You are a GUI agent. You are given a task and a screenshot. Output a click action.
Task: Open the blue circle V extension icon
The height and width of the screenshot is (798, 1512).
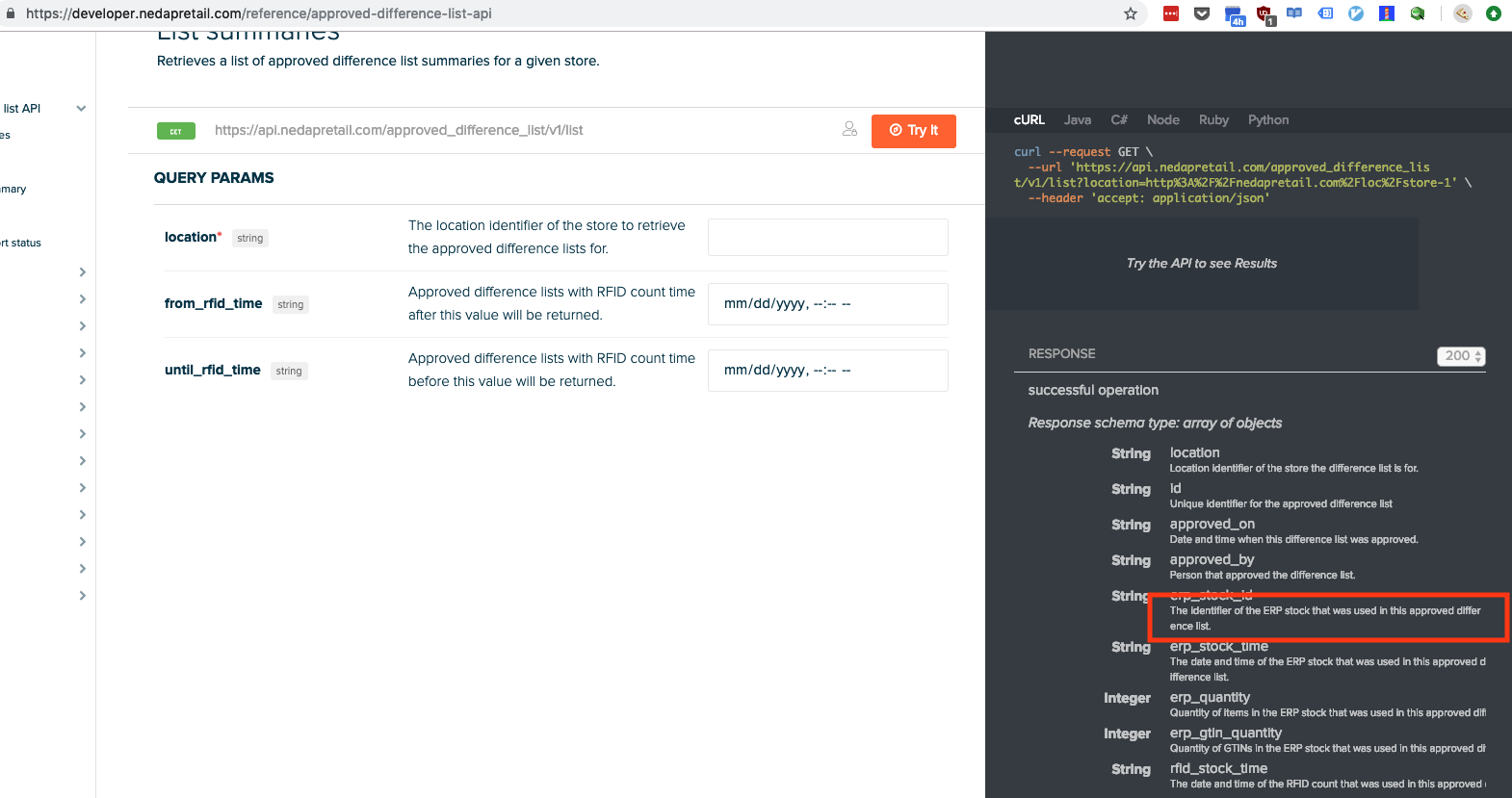pos(1356,13)
